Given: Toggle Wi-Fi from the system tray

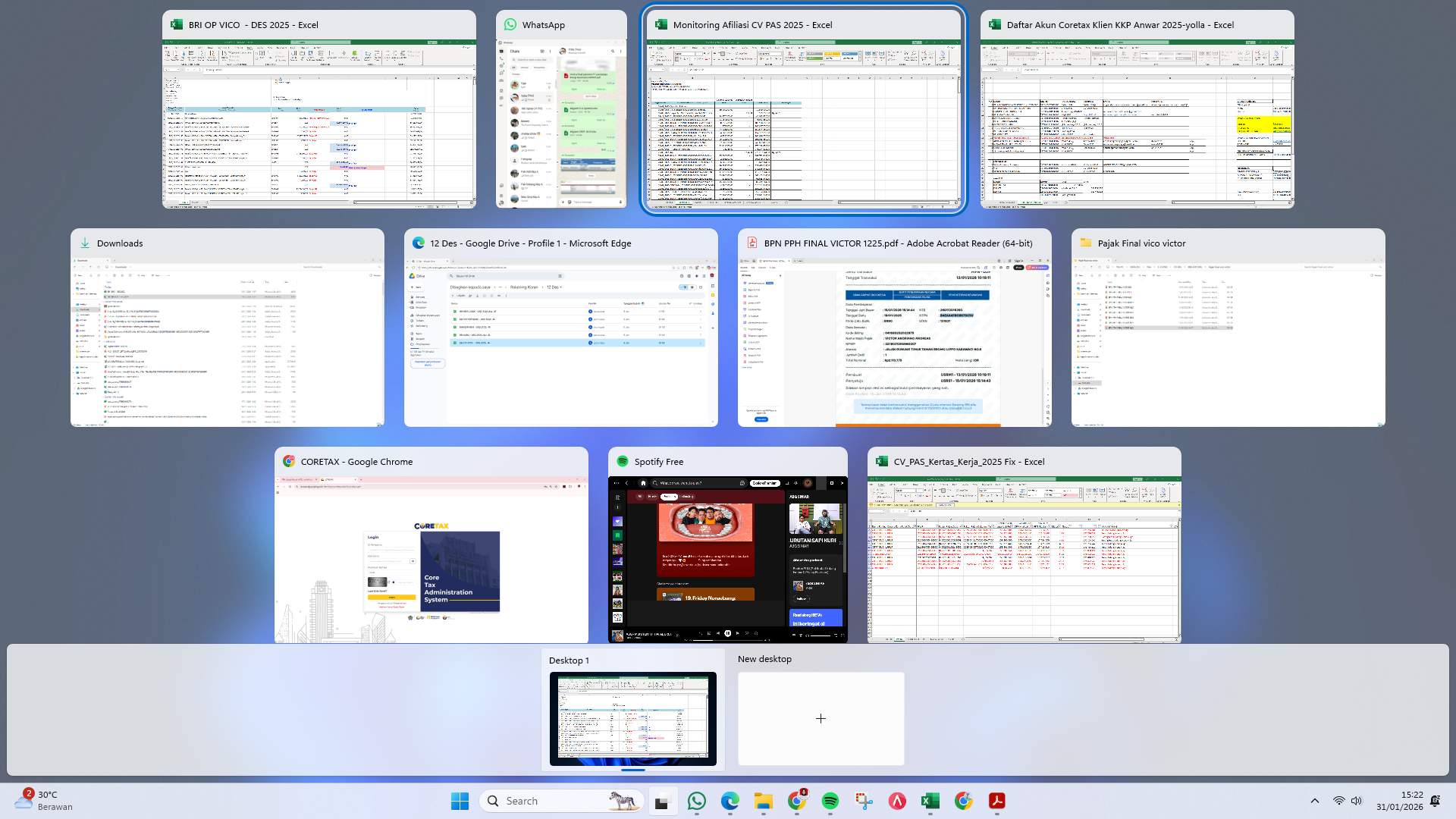Looking at the screenshot, I should (x=1336, y=800).
